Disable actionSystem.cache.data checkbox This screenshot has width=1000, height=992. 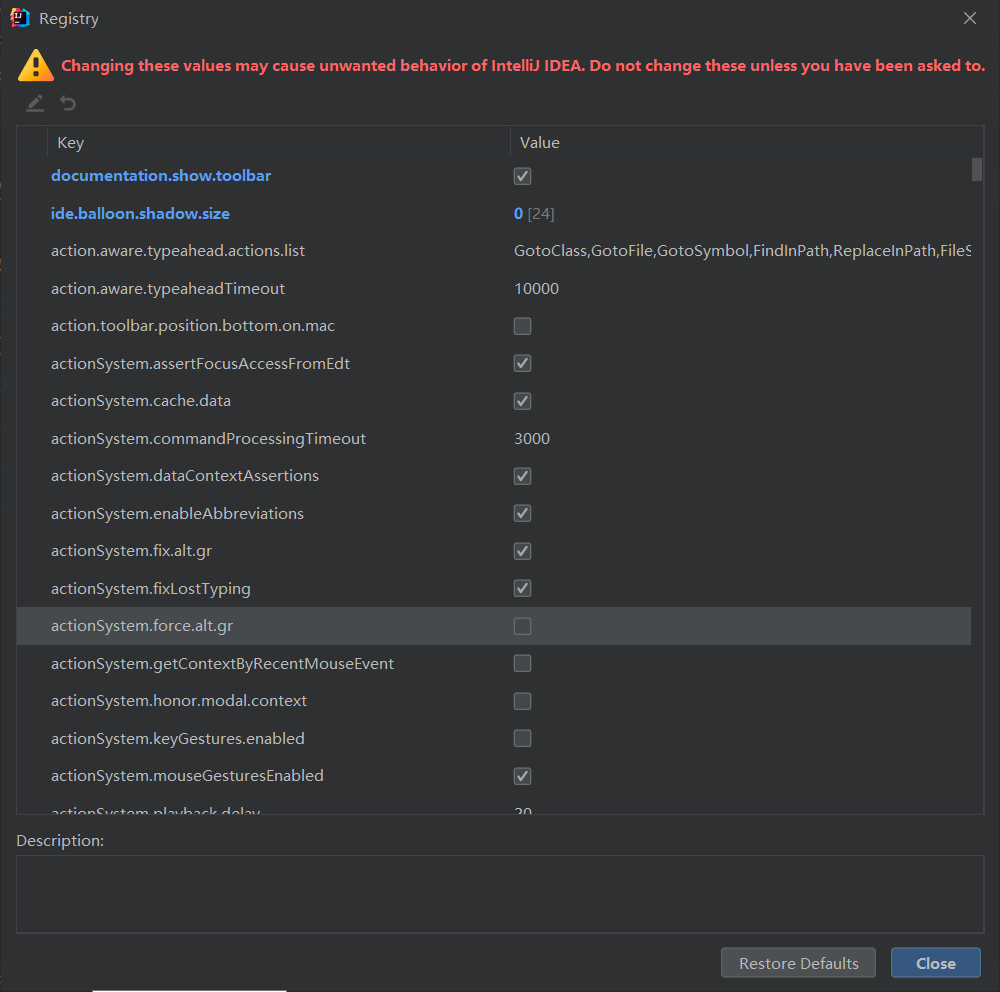pos(522,401)
